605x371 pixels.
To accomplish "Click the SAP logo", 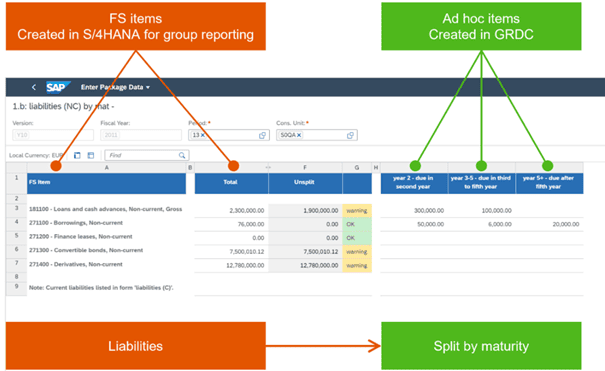I will 58,87.
